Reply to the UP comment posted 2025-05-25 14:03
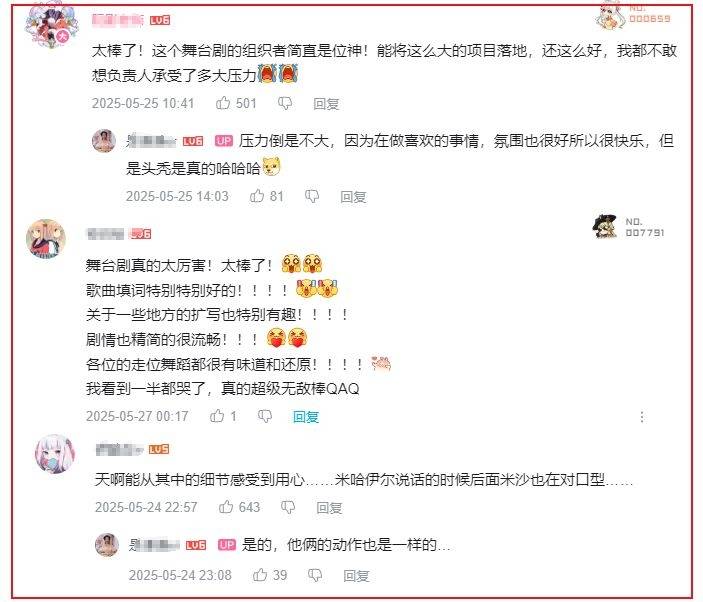 coord(353,197)
